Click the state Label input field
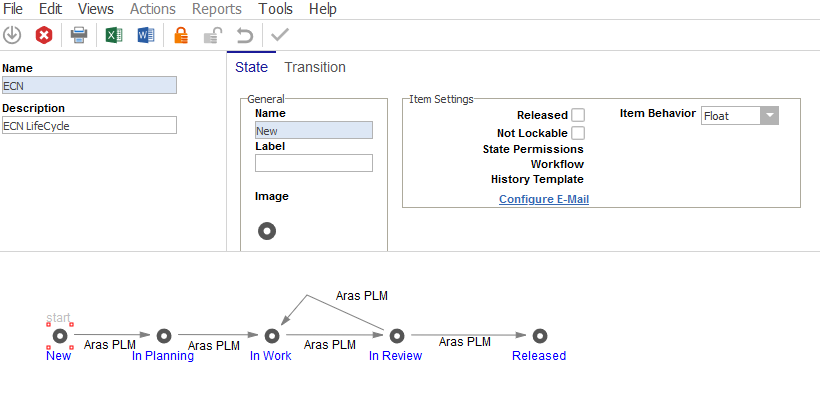This screenshot has height=417, width=820. coord(314,163)
